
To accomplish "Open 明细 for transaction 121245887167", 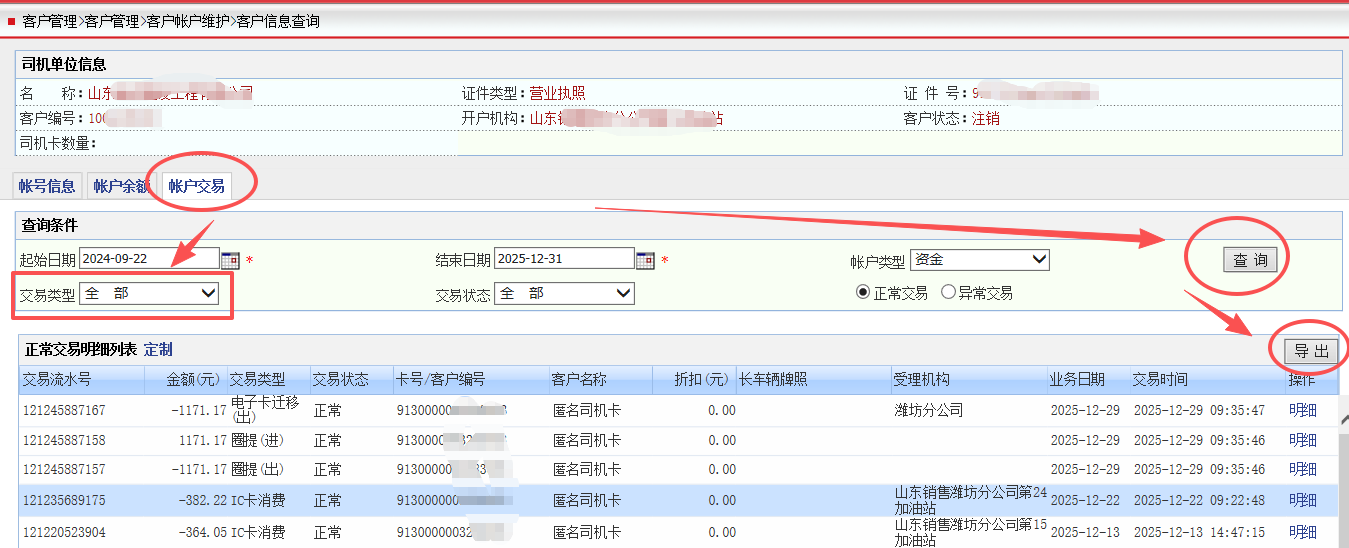I will coord(1302,410).
